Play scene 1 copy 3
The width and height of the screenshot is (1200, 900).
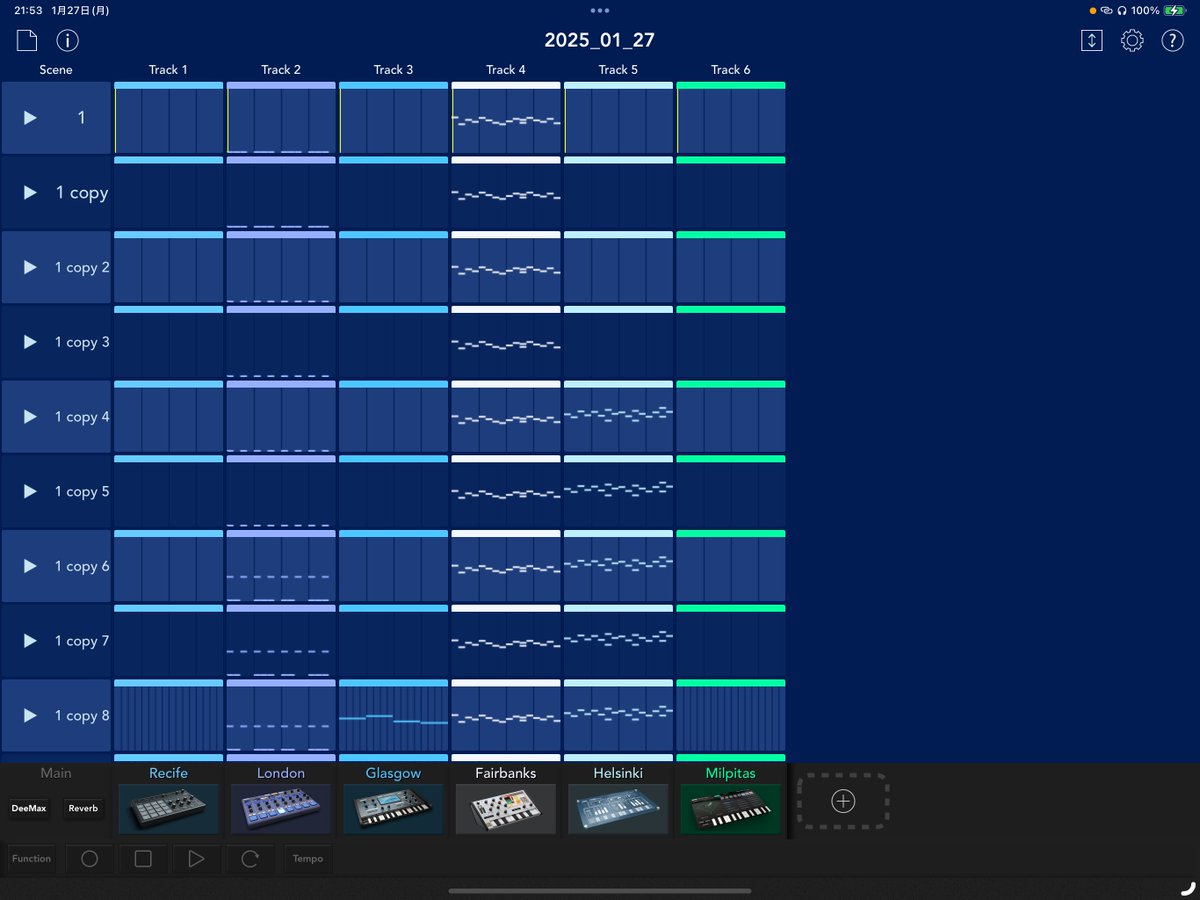click(x=30, y=342)
